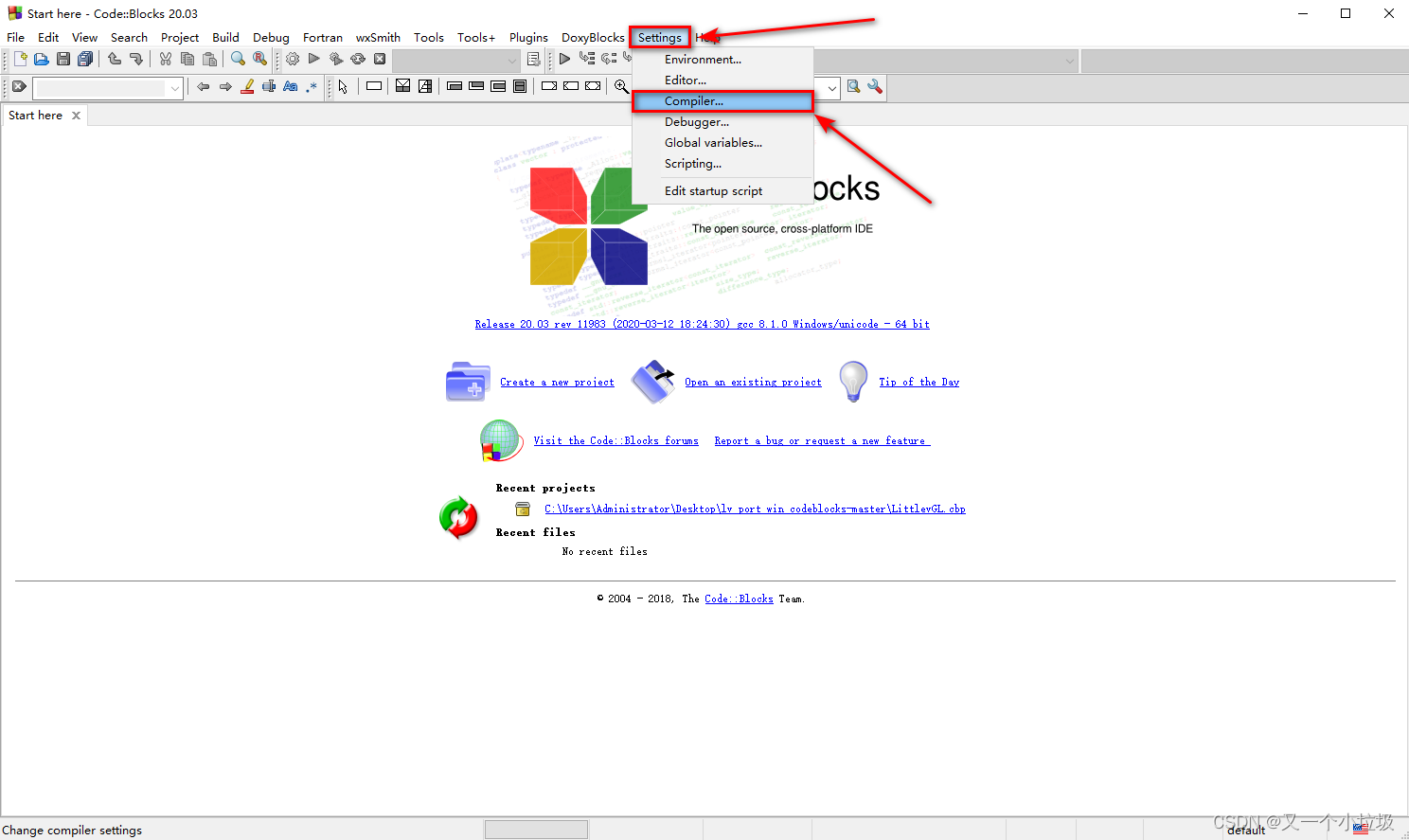
Task: Select Global variables... menu entry
Action: [x=722, y=143]
